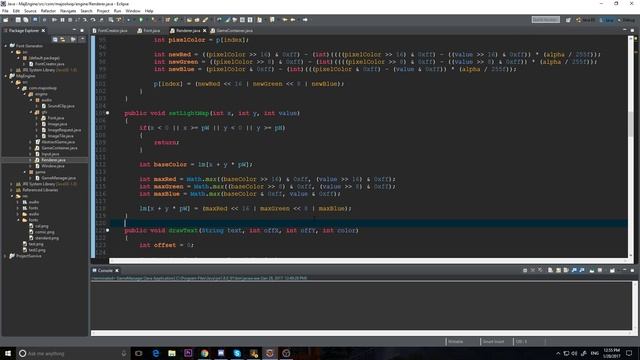Switch to the Debug perspective
This screenshot has width=640, height=360.
click(x=626, y=20)
